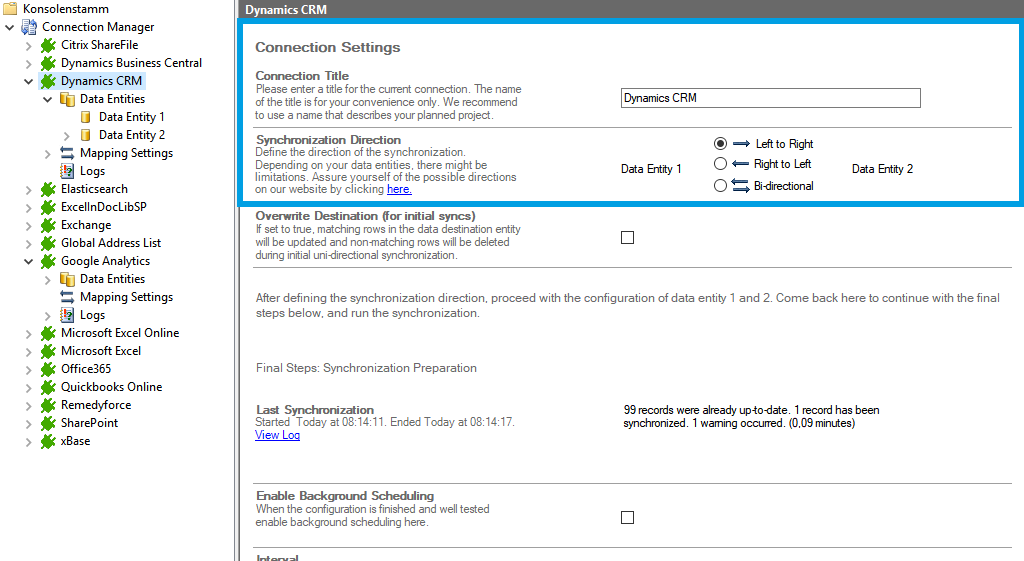Select the Right to Left radio button
This screenshot has width=1024, height=561.
click(x=720, y=164)
